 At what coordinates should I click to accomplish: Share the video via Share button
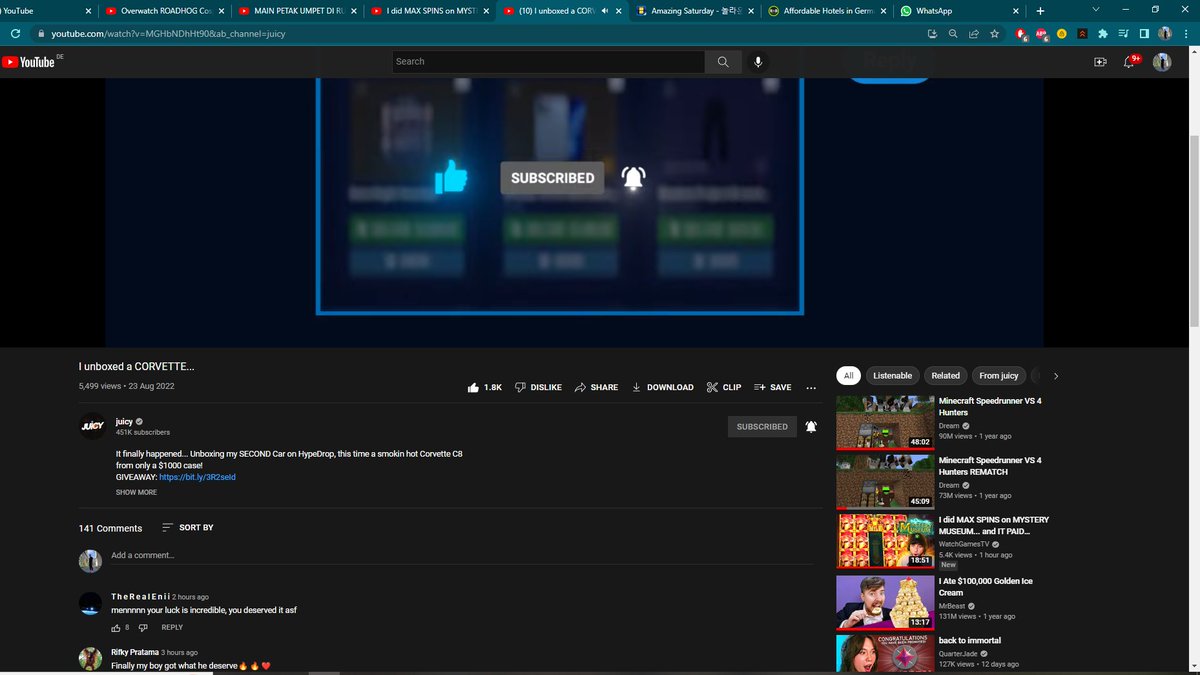(596, 387)
